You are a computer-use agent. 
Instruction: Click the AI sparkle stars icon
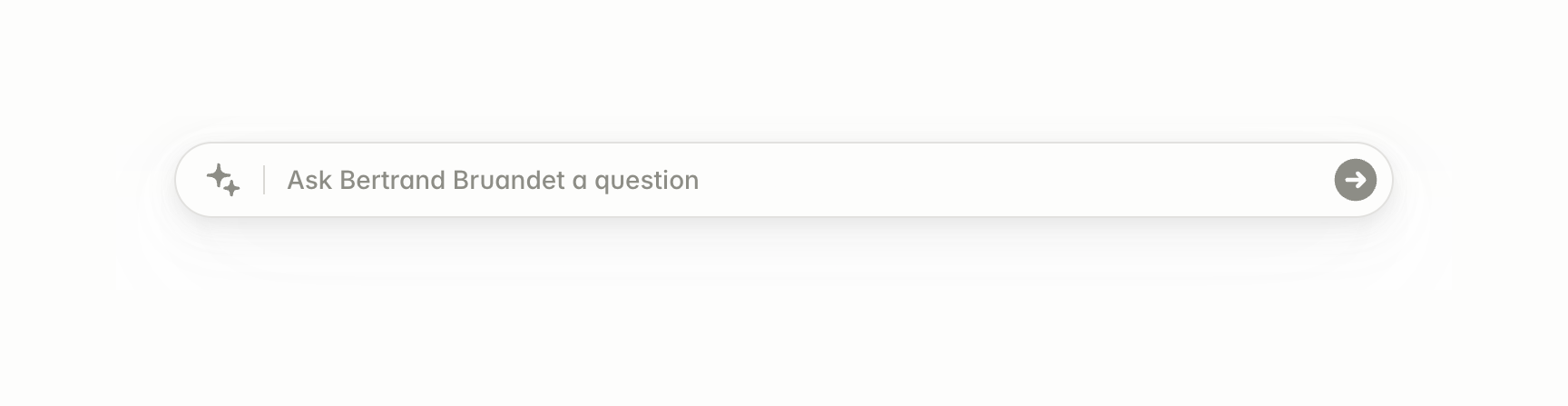[x=223, y=180]
